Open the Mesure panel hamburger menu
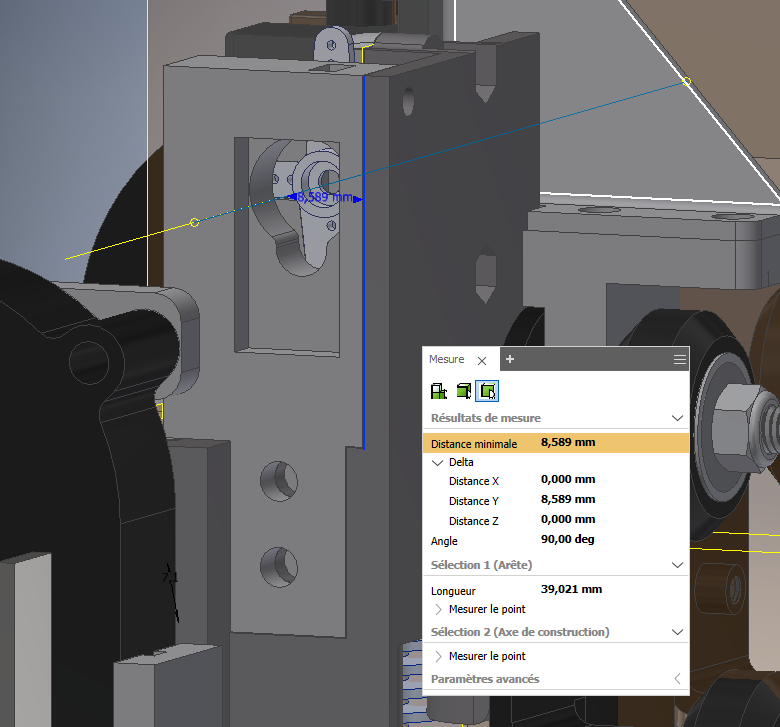 click(x=680, y=359)
